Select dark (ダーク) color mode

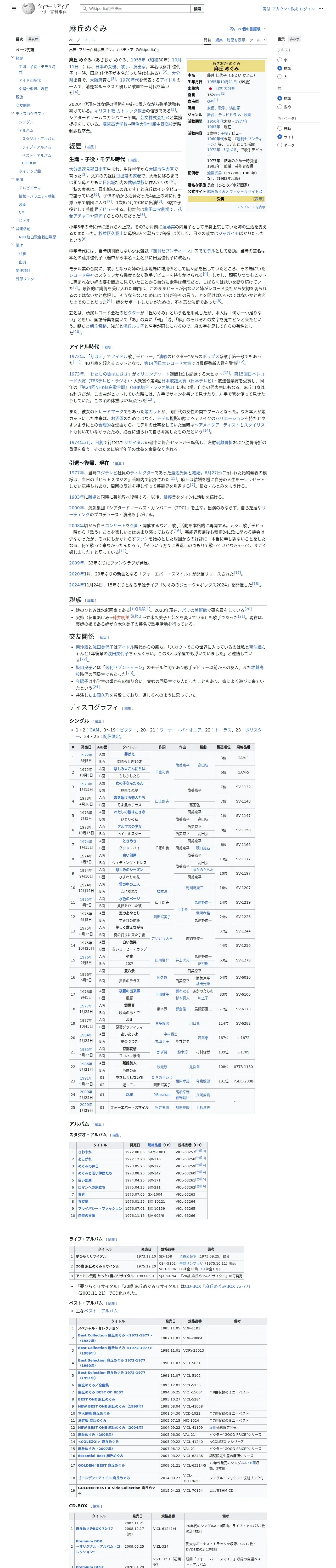point(280,146)
